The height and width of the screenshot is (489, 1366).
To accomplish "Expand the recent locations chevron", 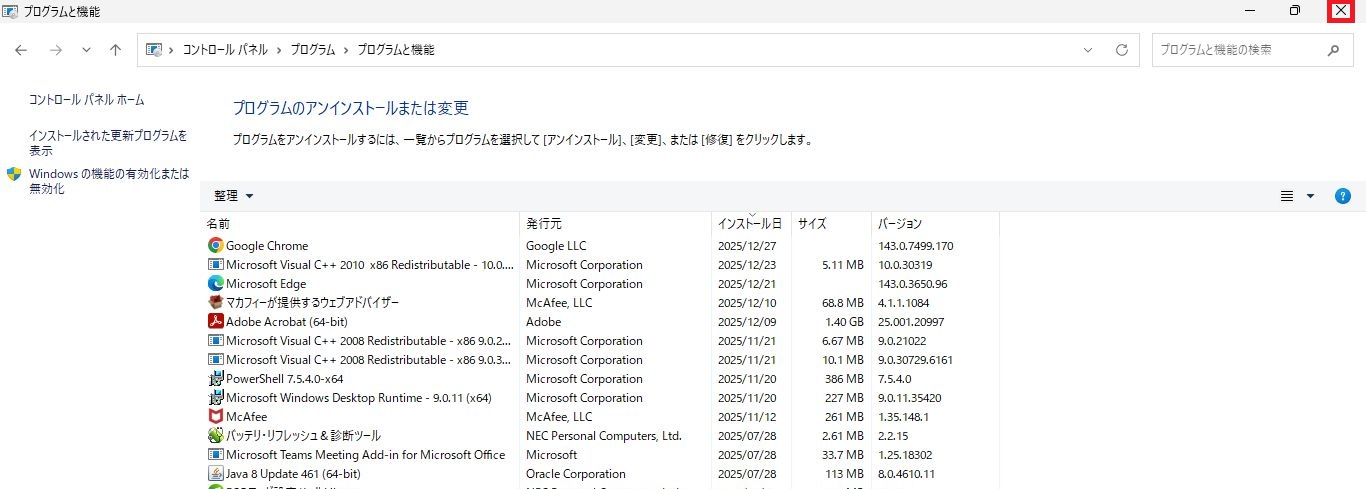I will [86, 50].
